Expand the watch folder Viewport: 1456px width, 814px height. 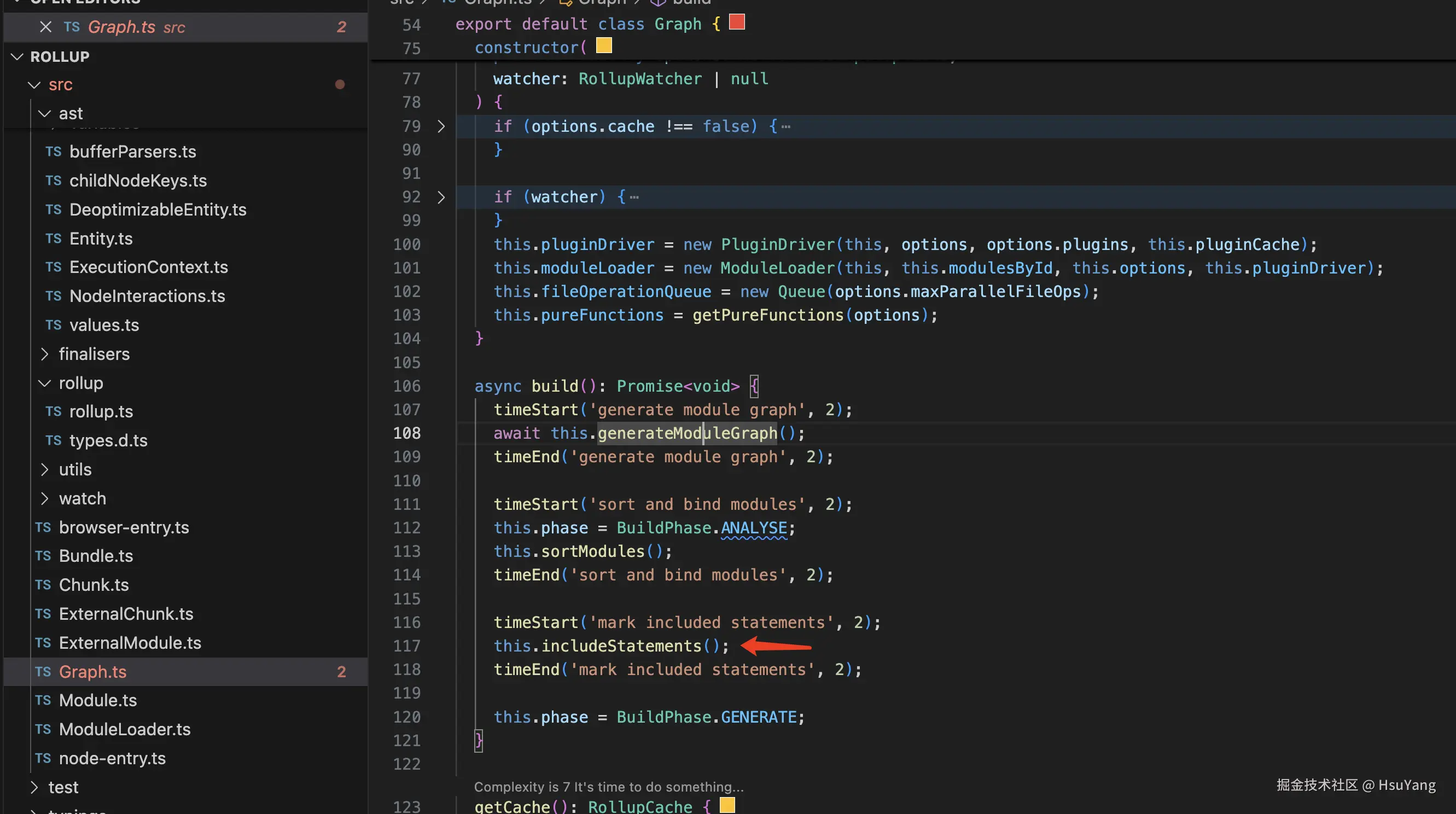coord(45,498)
